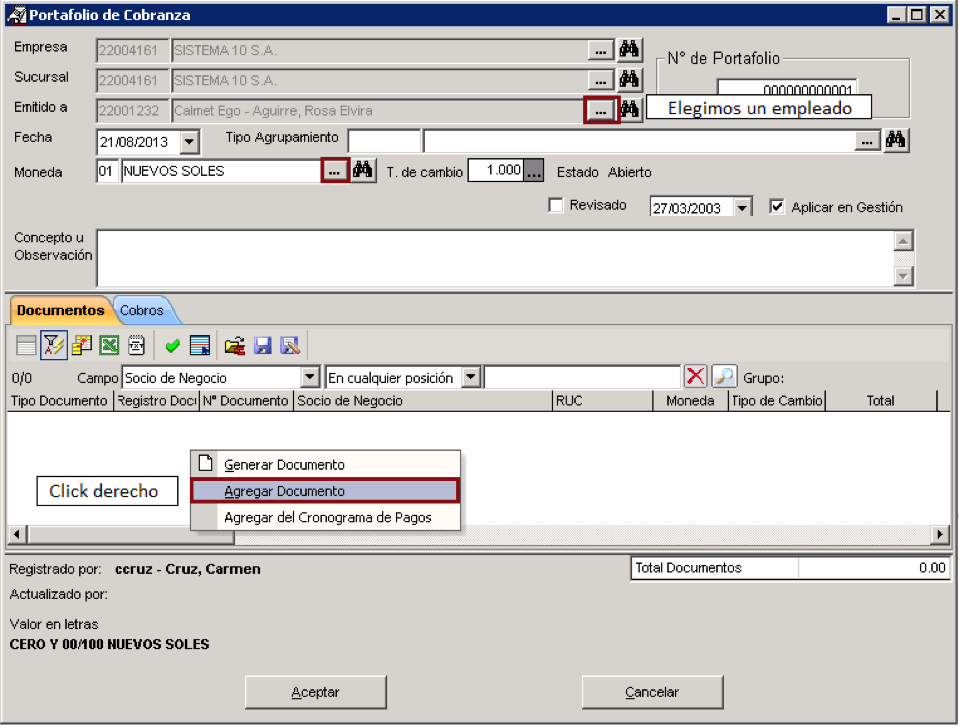Uncheck Aplicar en Gestión checkbox
This screenshot has height=727, width=964.
tap(777, 206)
